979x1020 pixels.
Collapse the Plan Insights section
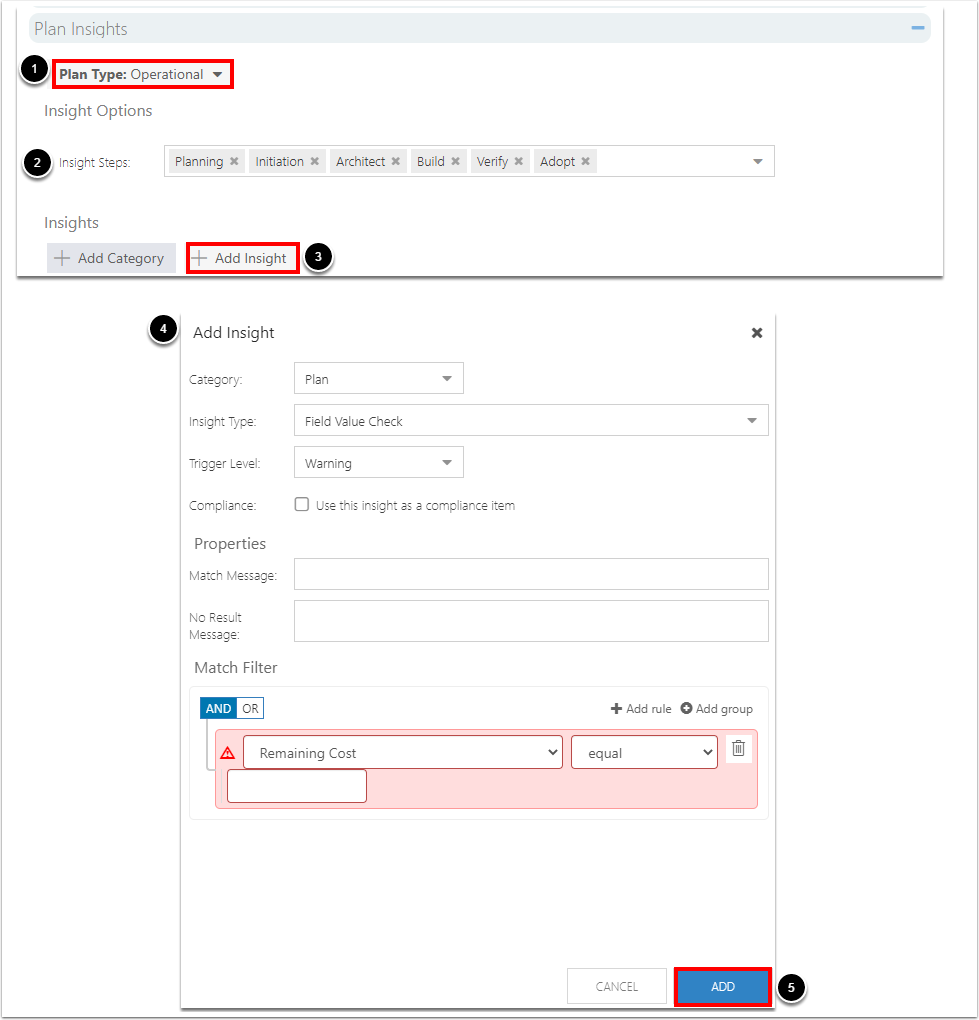click(x=918, y=28)
